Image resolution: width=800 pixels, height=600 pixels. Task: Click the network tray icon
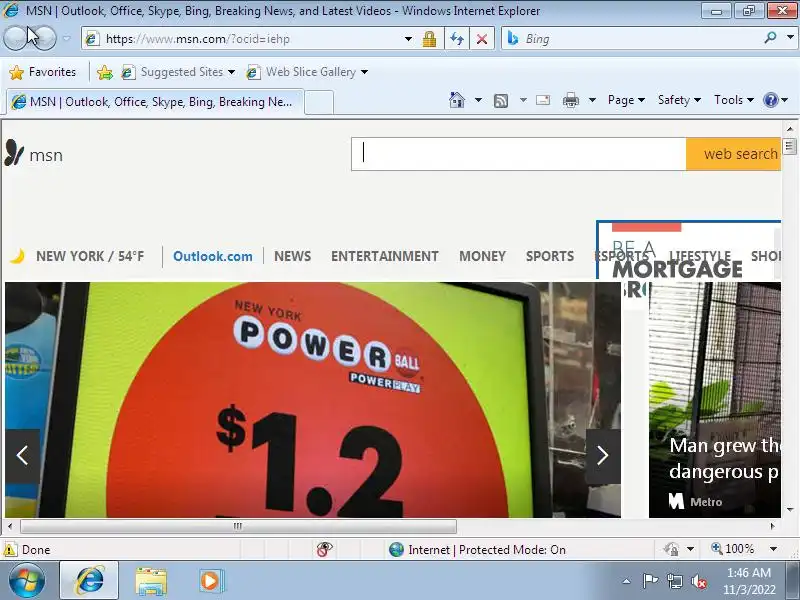674,581
